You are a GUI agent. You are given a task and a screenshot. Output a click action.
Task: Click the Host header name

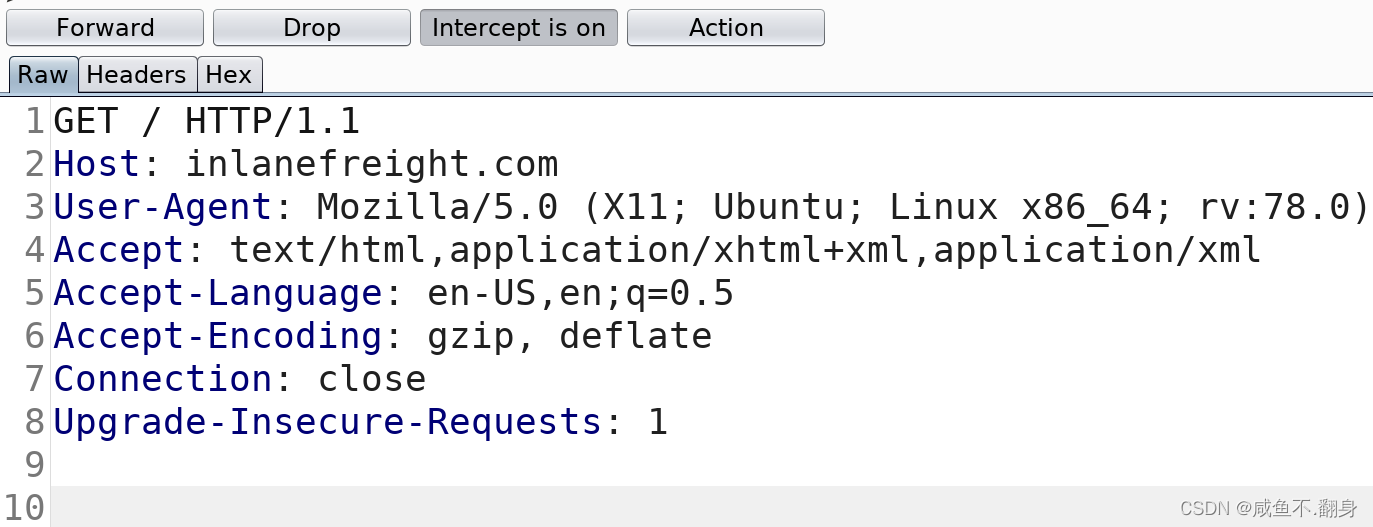coord(97,164)
